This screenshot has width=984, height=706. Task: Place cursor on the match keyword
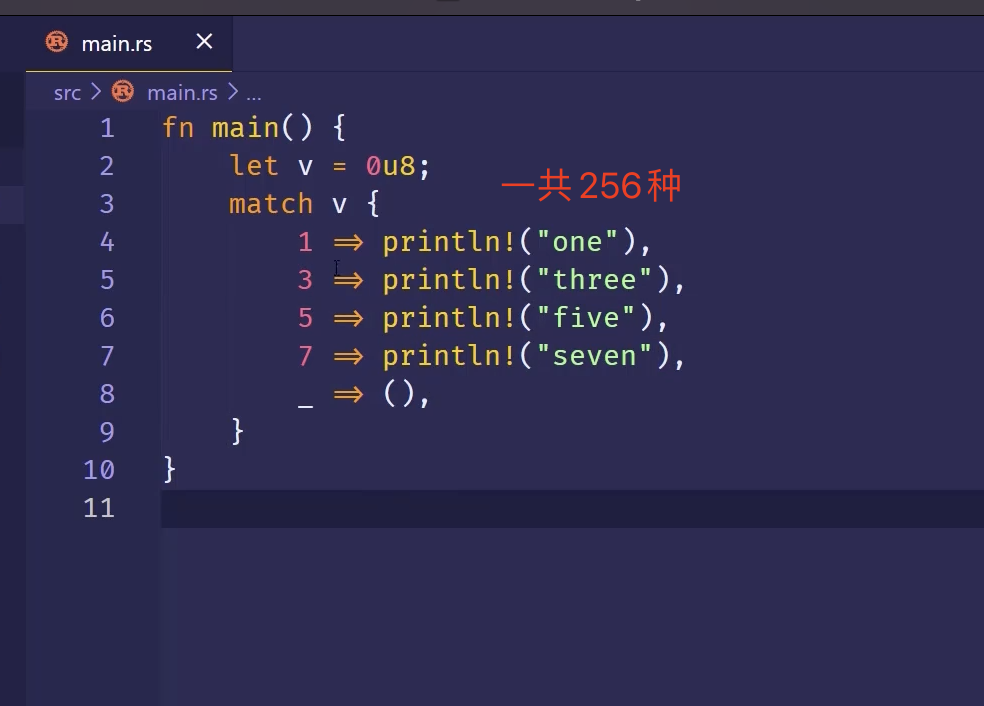click(270, 204)
